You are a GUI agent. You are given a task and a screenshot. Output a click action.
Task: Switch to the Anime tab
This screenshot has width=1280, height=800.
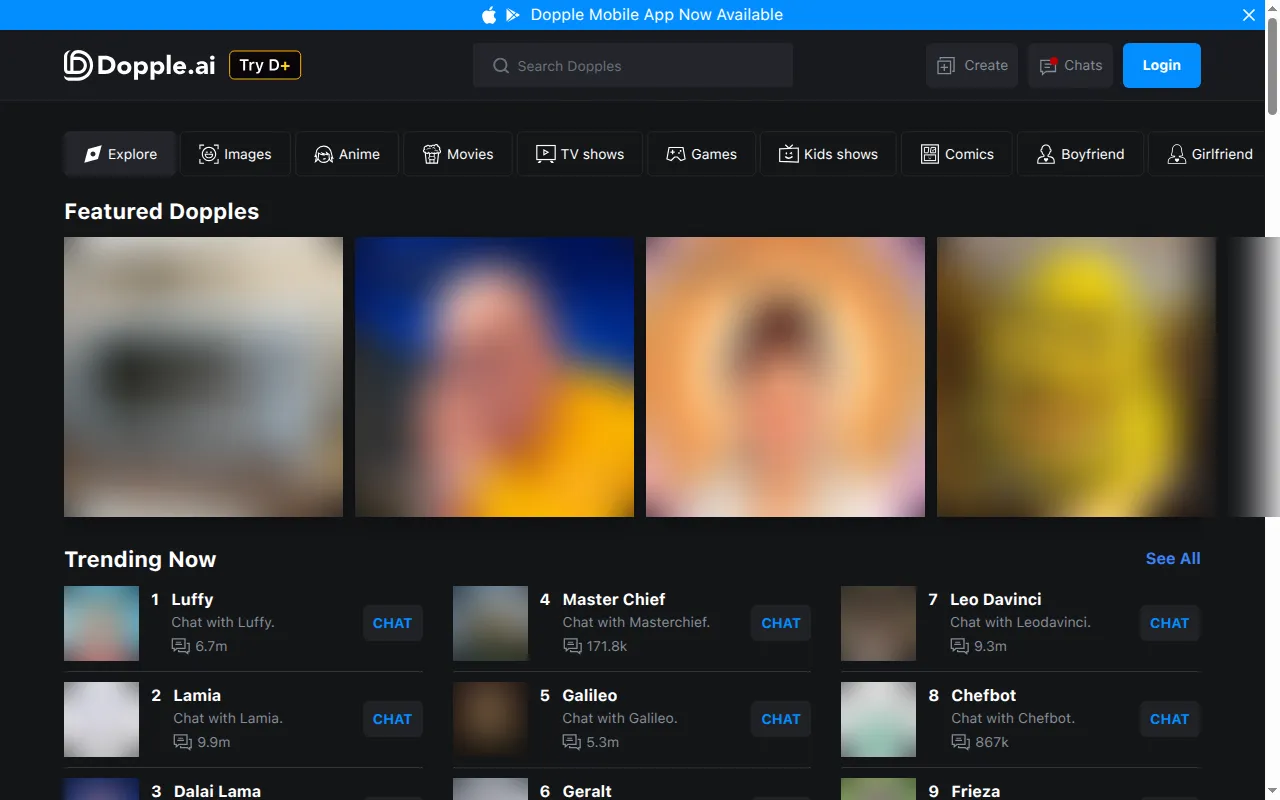coord(347,154)
